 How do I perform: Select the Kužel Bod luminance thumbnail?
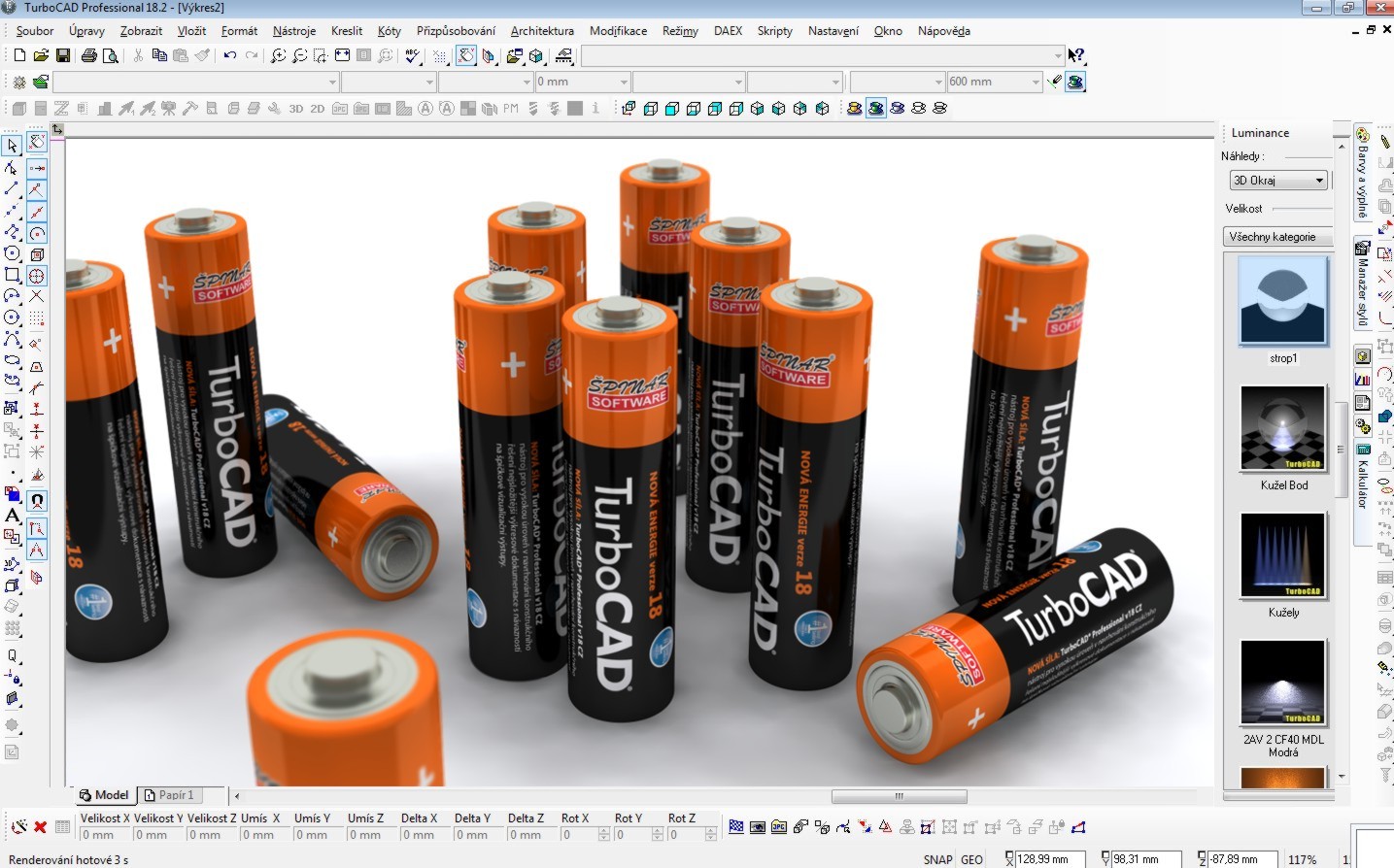(1282, 428)
